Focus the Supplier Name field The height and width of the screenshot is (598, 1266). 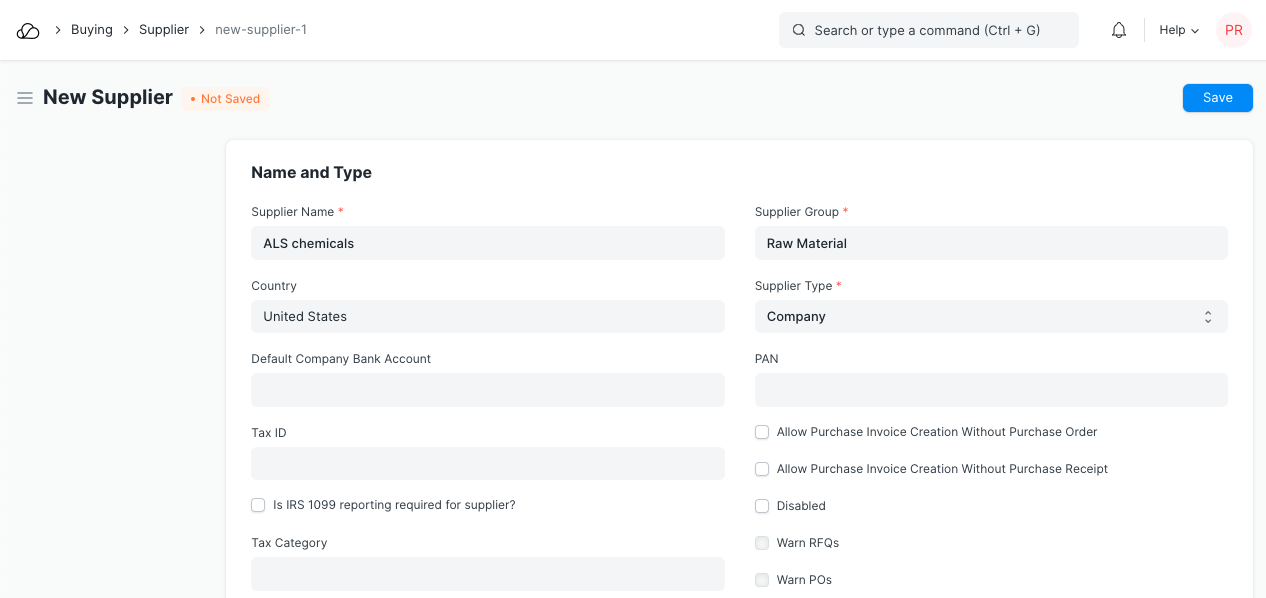(487, 243)
